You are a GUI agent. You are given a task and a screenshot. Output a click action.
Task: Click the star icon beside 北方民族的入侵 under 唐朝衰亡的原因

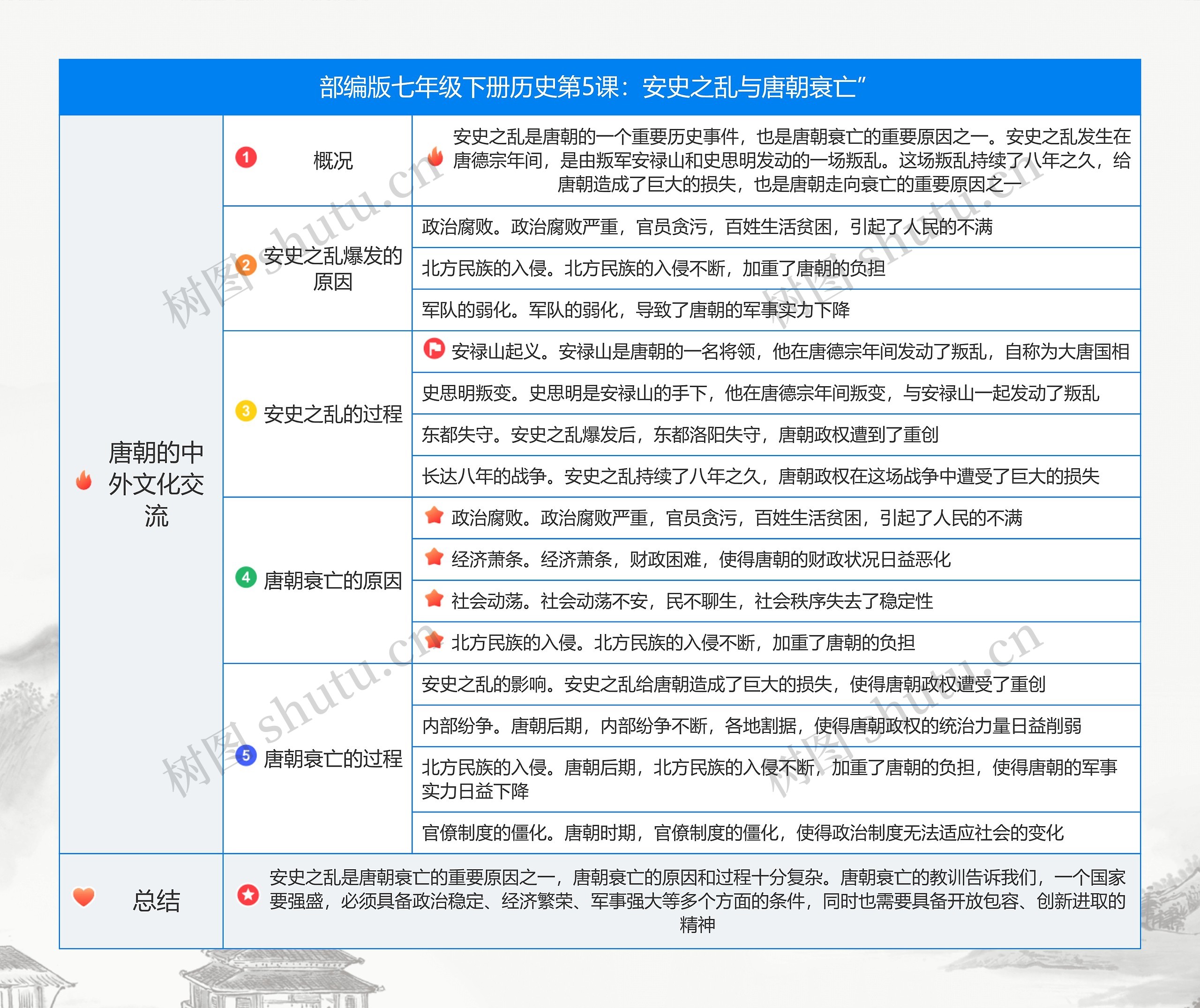tap(434, 640)
